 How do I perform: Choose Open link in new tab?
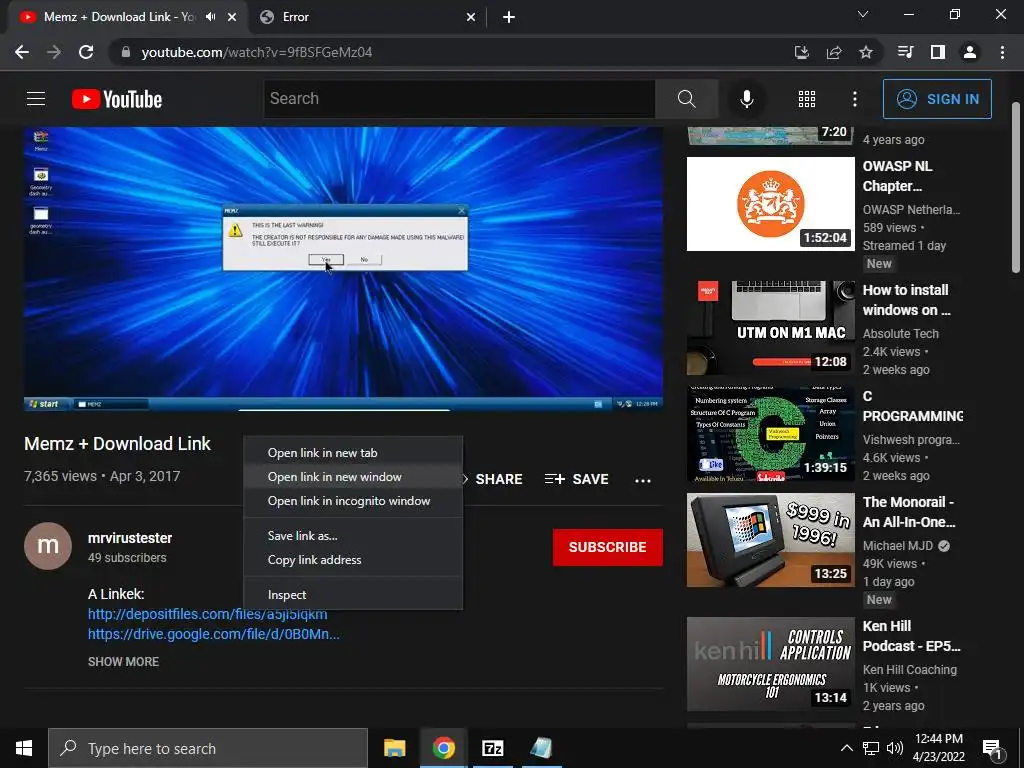(353, 453)
